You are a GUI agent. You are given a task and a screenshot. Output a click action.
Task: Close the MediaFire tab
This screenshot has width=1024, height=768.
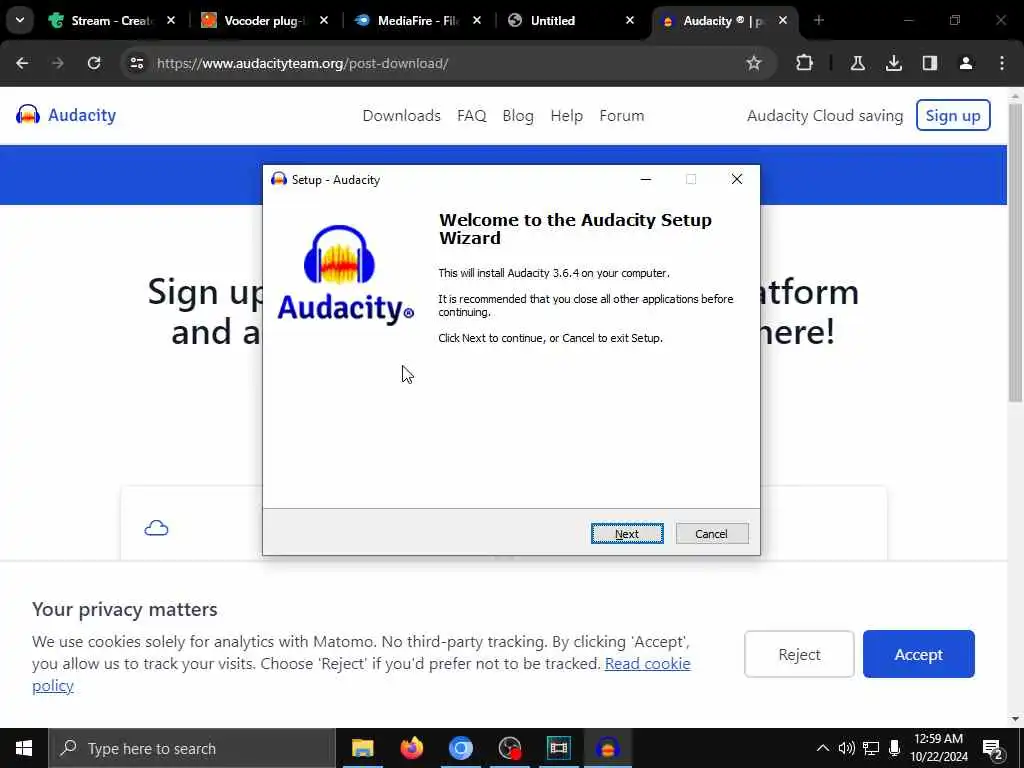point(477,21)
